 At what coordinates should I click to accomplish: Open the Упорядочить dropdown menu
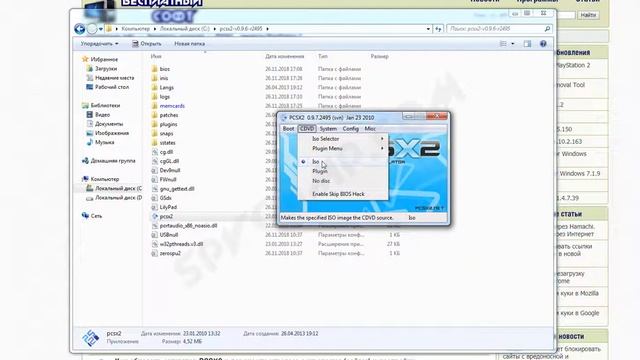(x=99, y=44)
